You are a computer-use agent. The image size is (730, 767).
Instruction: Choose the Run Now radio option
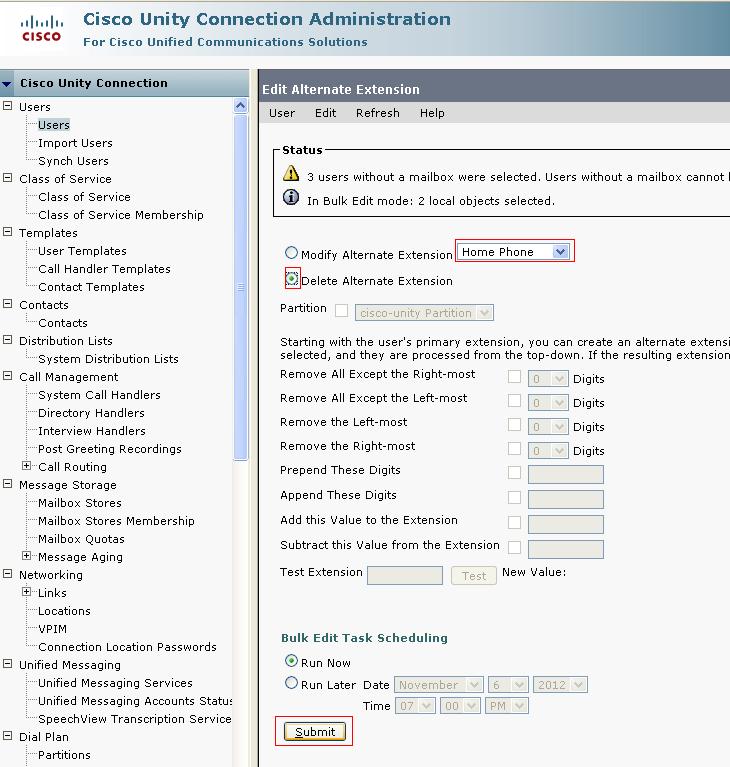tap(291, 661)
